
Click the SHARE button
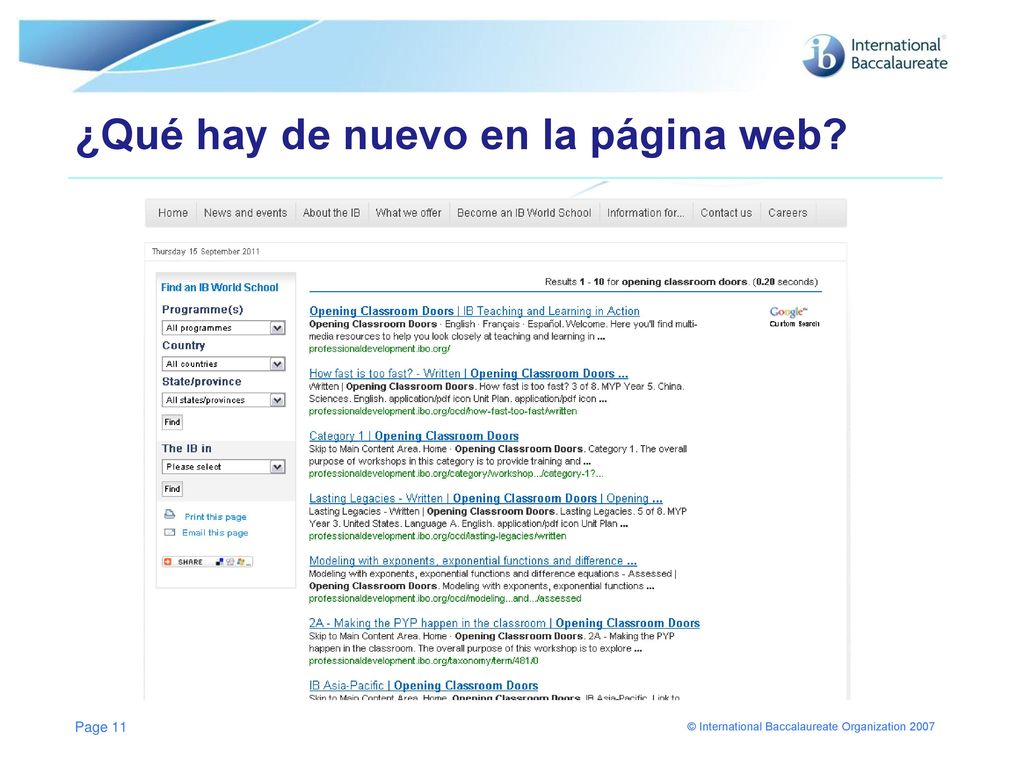[x=207, y=562]
